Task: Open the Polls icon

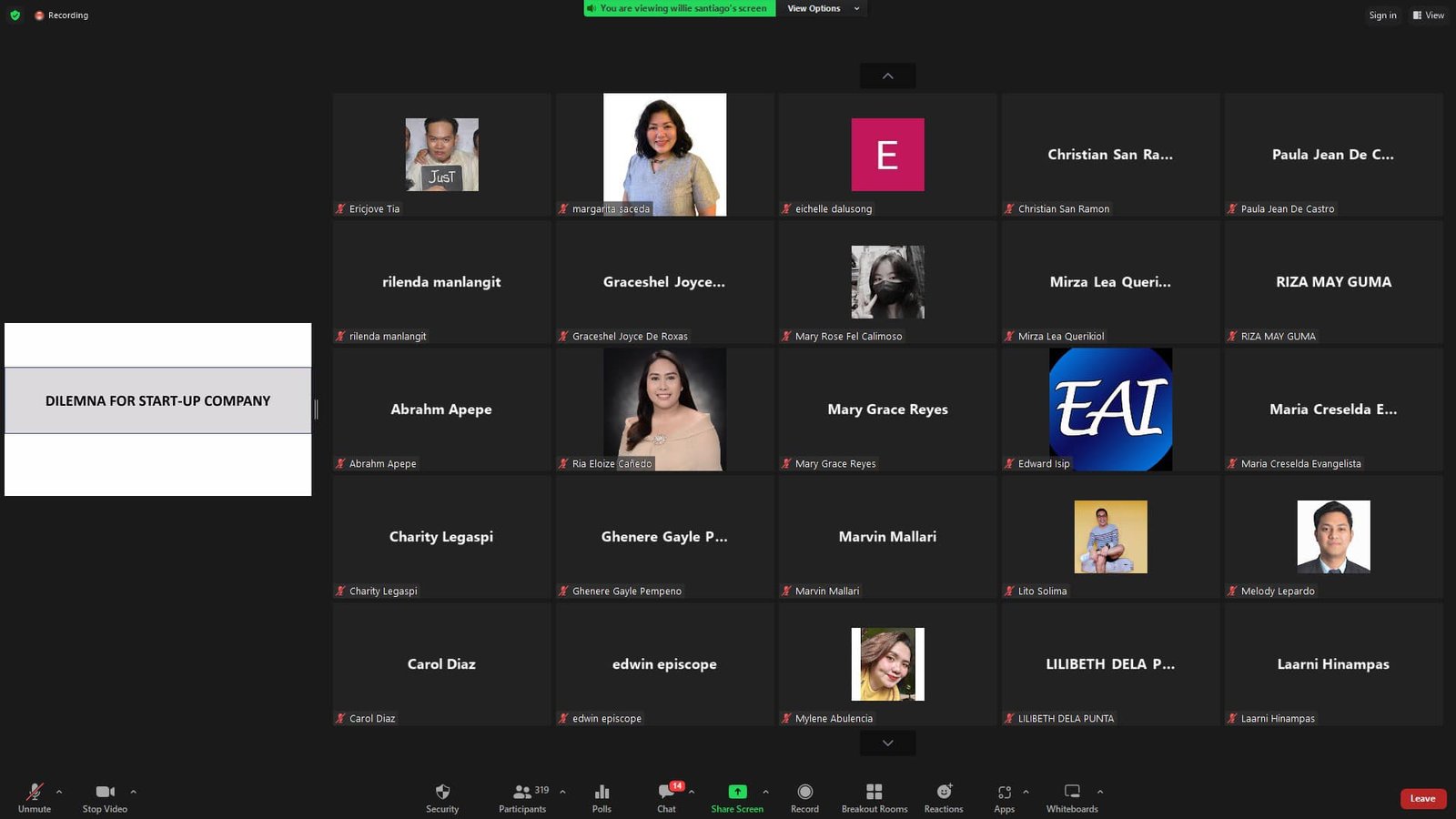Action: point(602,792)
